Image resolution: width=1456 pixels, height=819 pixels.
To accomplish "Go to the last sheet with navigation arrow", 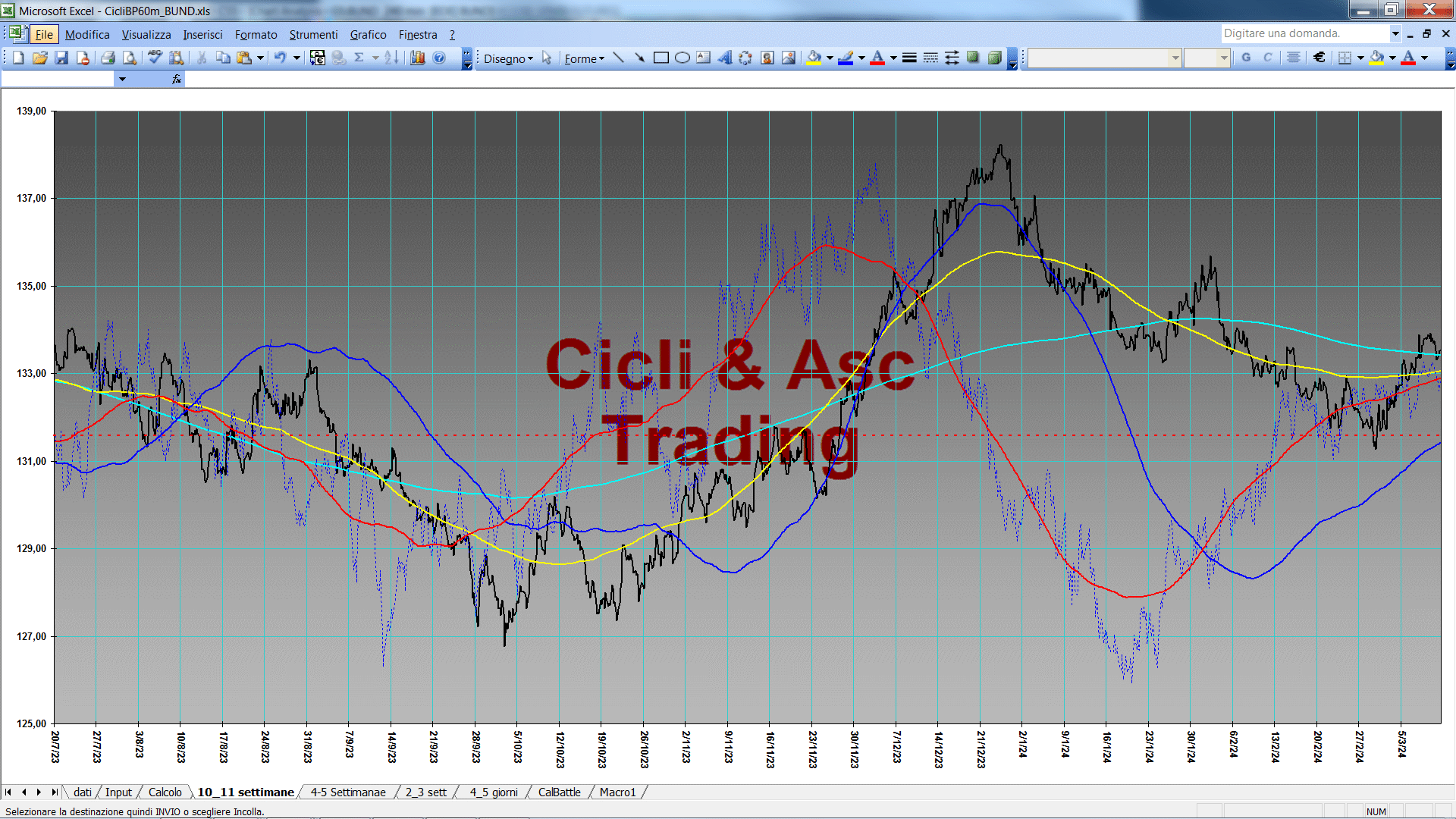I will tap(54, 792).
